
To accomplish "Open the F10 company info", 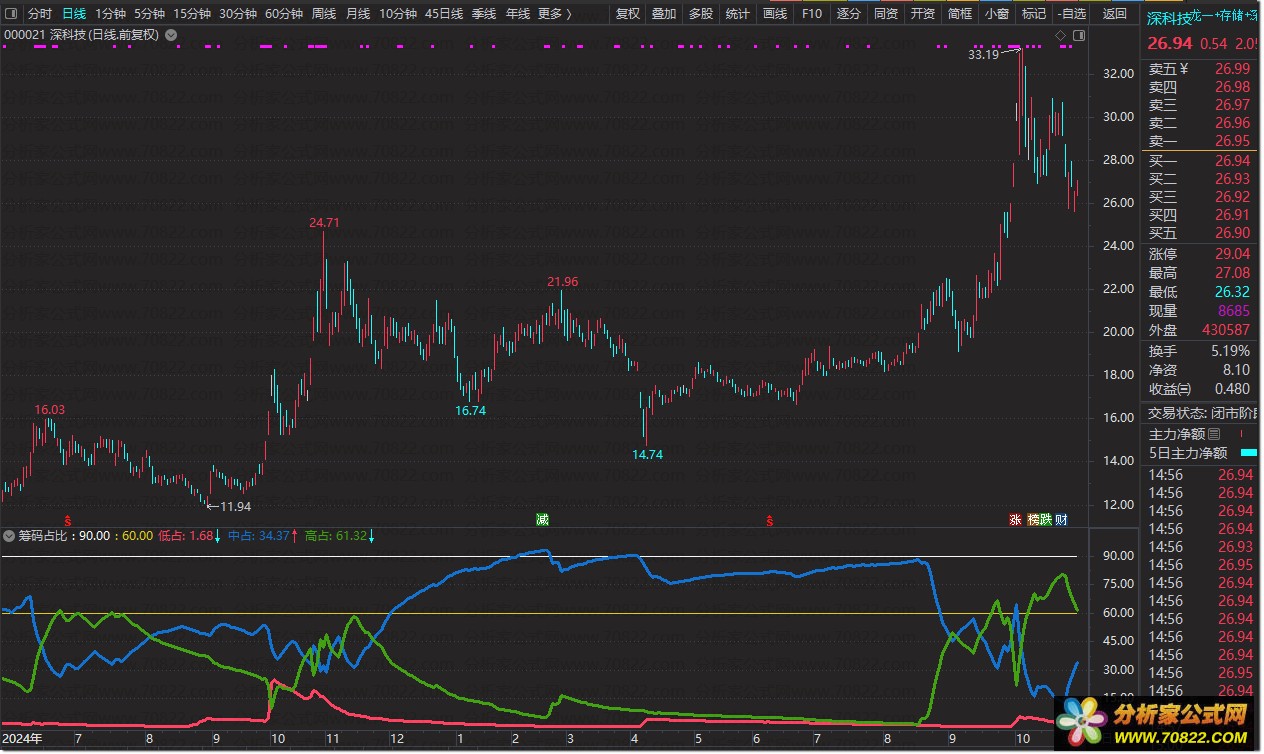I will [x=811, y=14].
